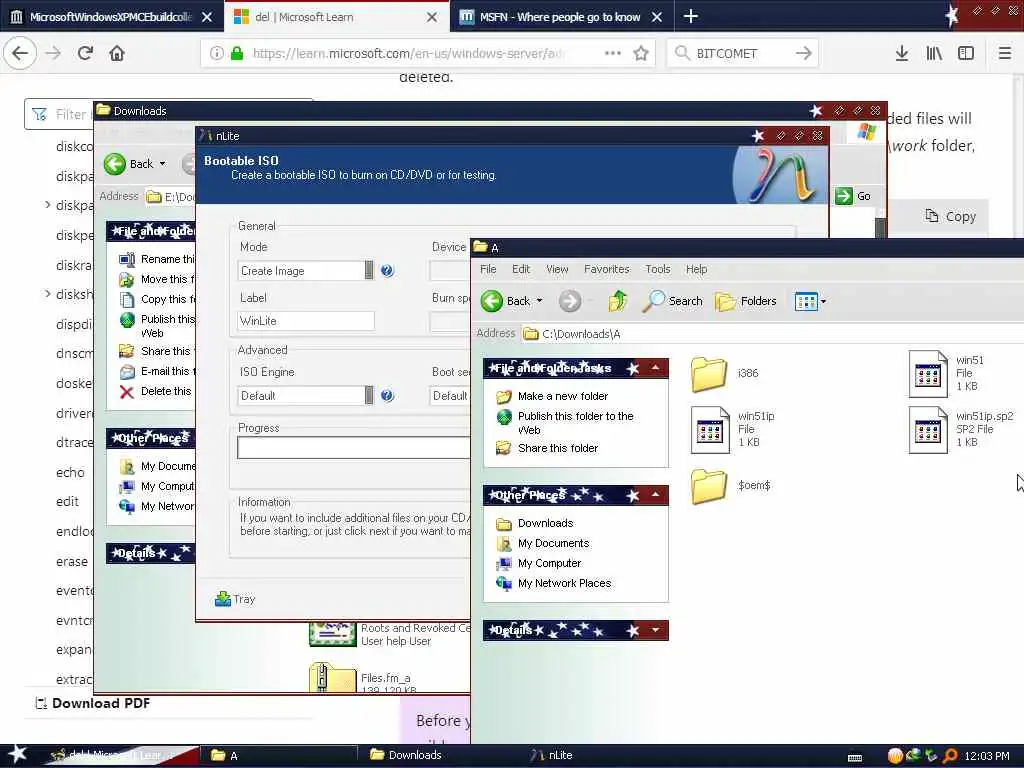Open Mode dropdown showing Create Image

click(369, 270)
